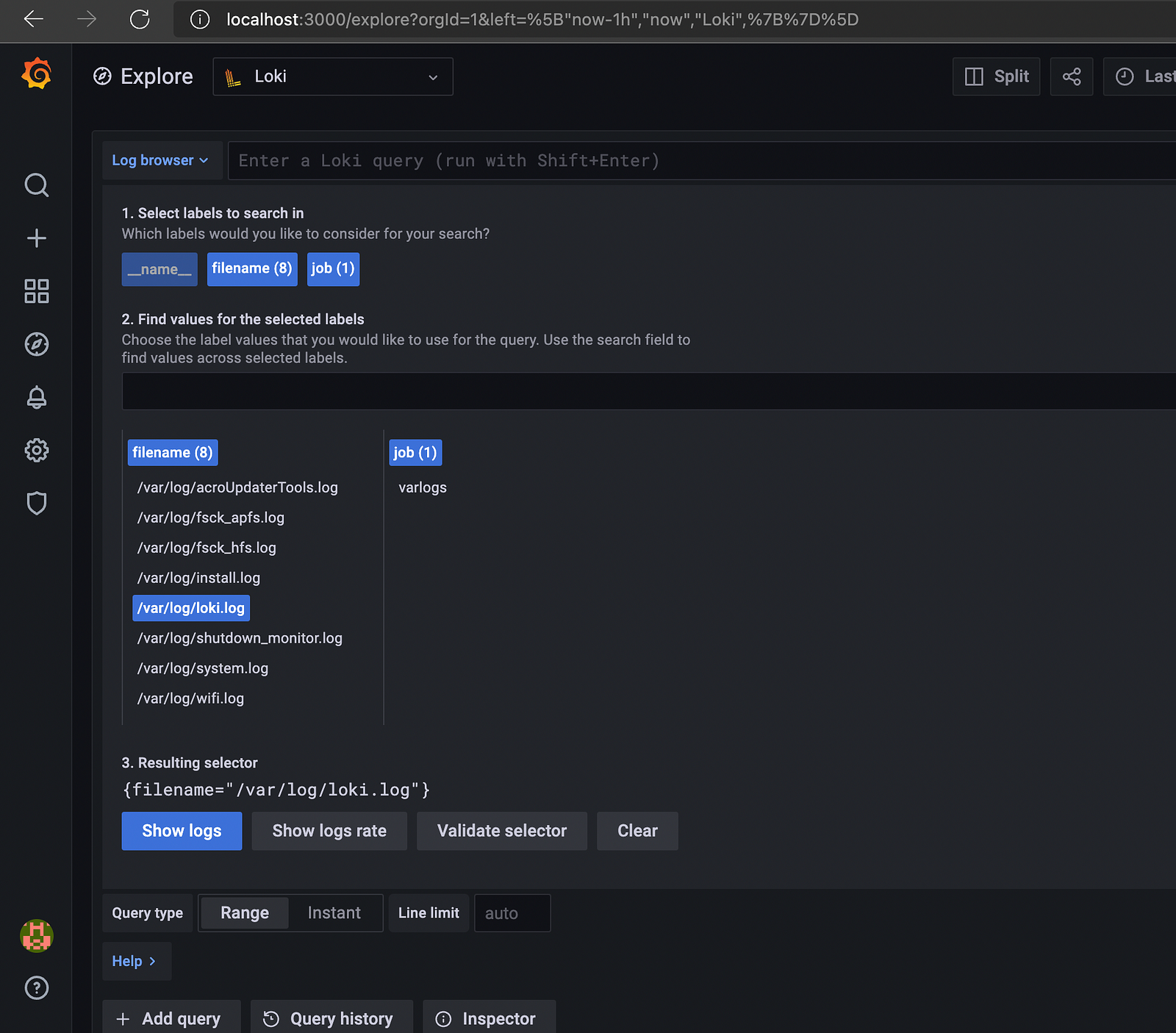Clear the selected labels

pos(637,831)
